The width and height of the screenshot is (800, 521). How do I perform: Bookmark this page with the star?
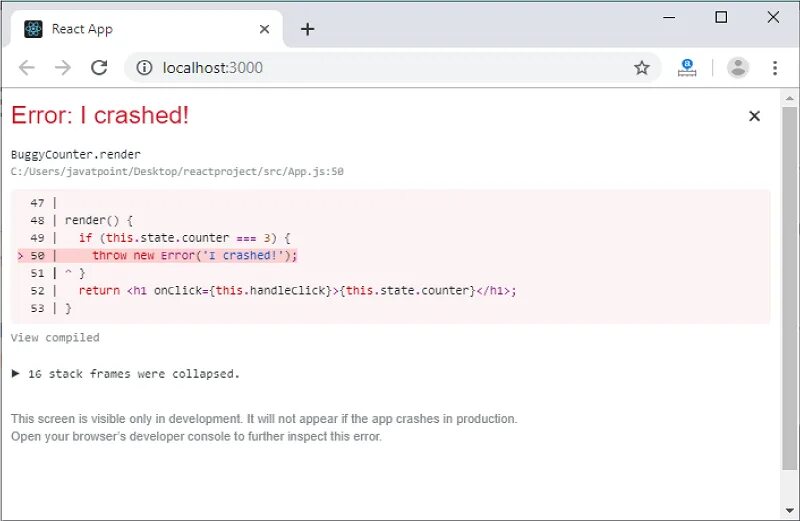[x=641, y=67]
